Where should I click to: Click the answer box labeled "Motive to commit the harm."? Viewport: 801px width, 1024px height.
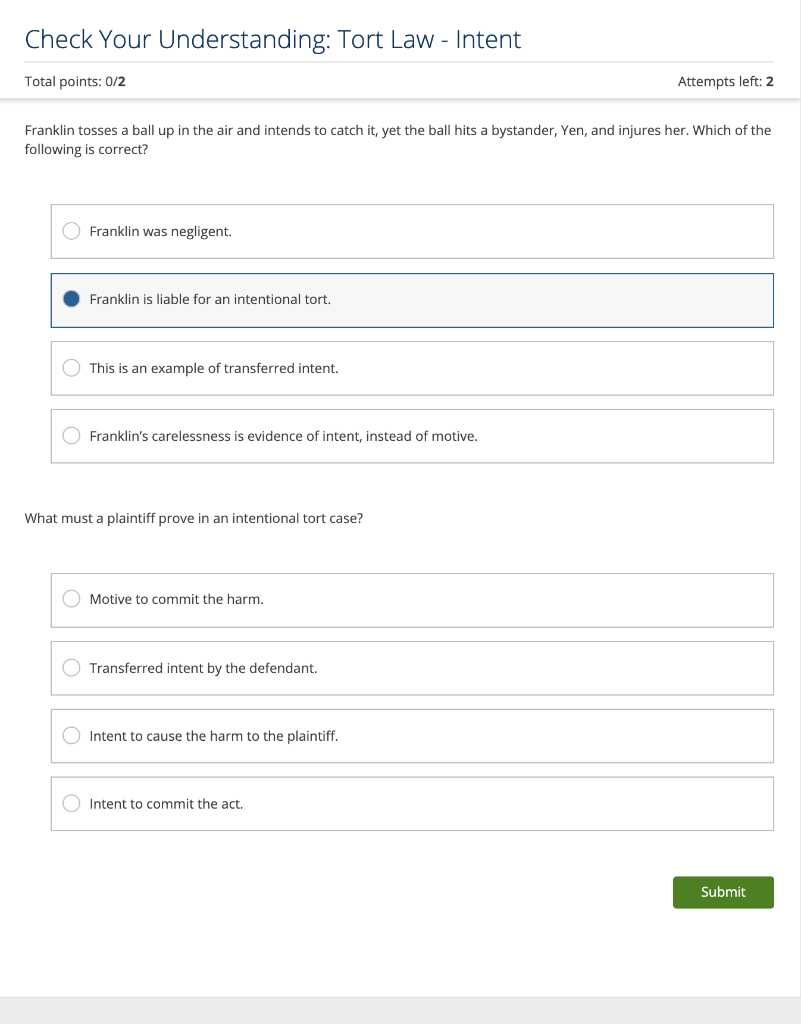[x=412, y=598]
